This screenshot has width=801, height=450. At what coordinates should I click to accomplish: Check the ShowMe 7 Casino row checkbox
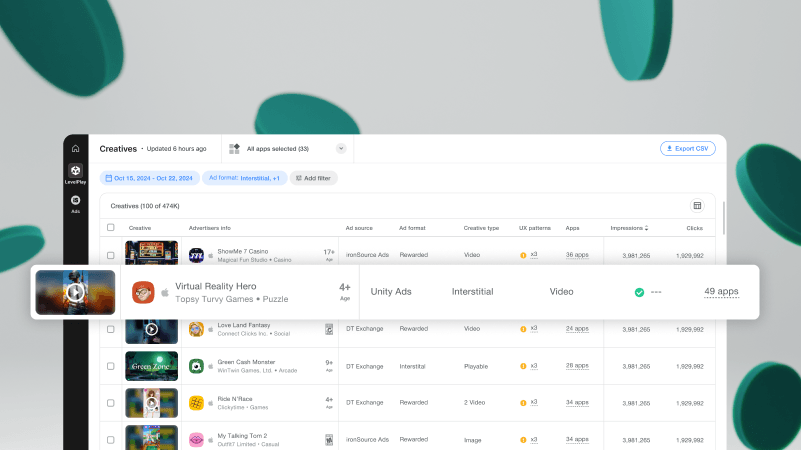pyautogui.click(x=111, y=255)
